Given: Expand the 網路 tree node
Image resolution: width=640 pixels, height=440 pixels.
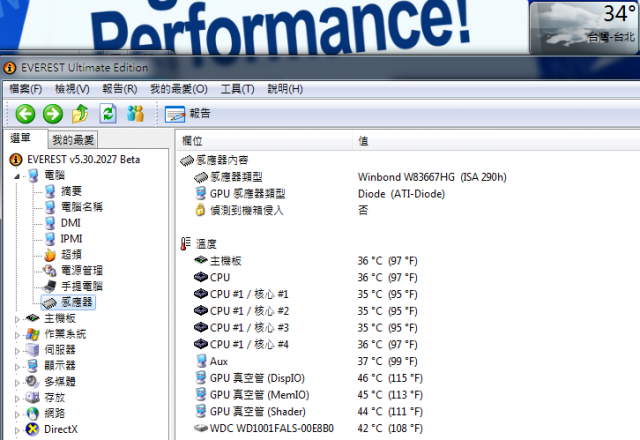Looking at the screenshot, I should 17,415.
